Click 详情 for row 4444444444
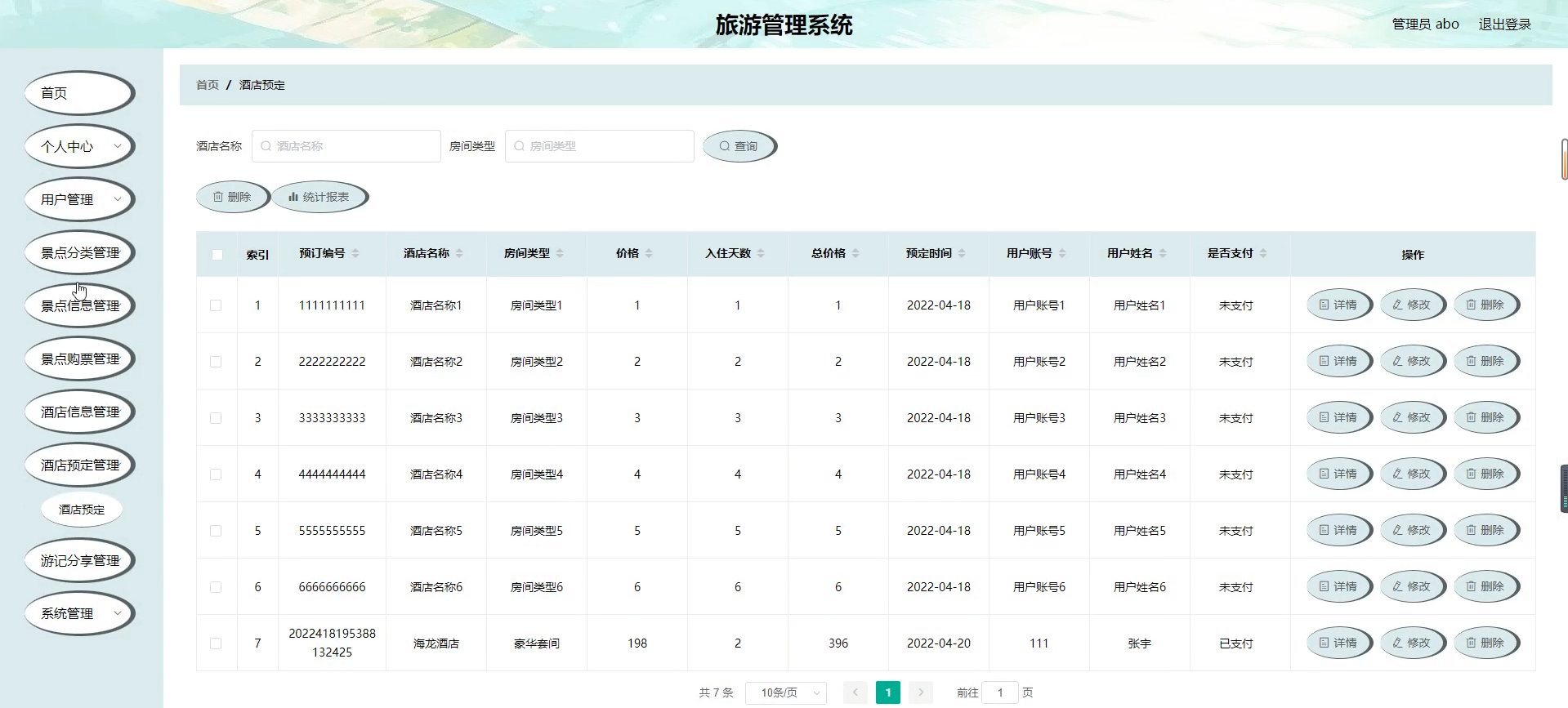 (1338, 474)
